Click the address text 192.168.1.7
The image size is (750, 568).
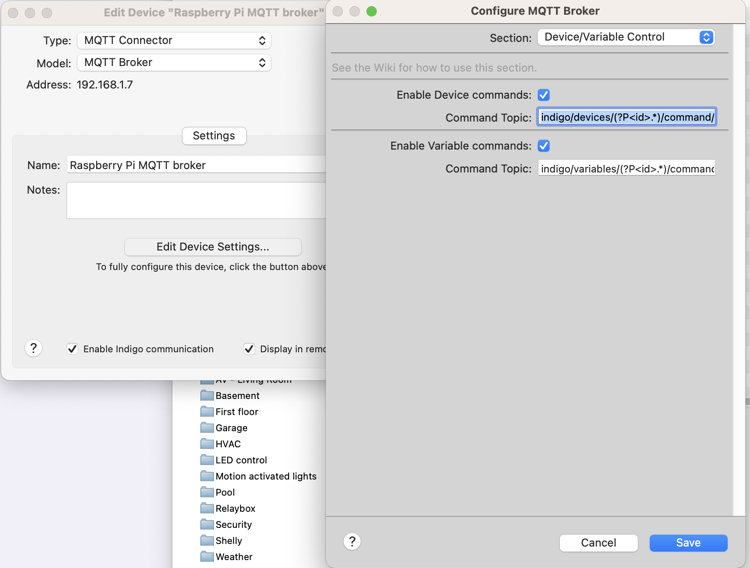[105, 85]
